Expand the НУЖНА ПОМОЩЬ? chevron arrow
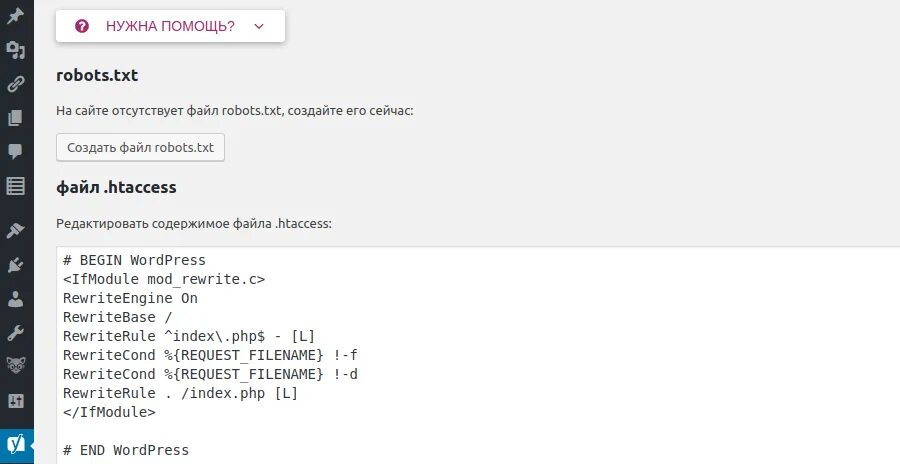This screenshot has width=900, height=464. coord(259,27)
